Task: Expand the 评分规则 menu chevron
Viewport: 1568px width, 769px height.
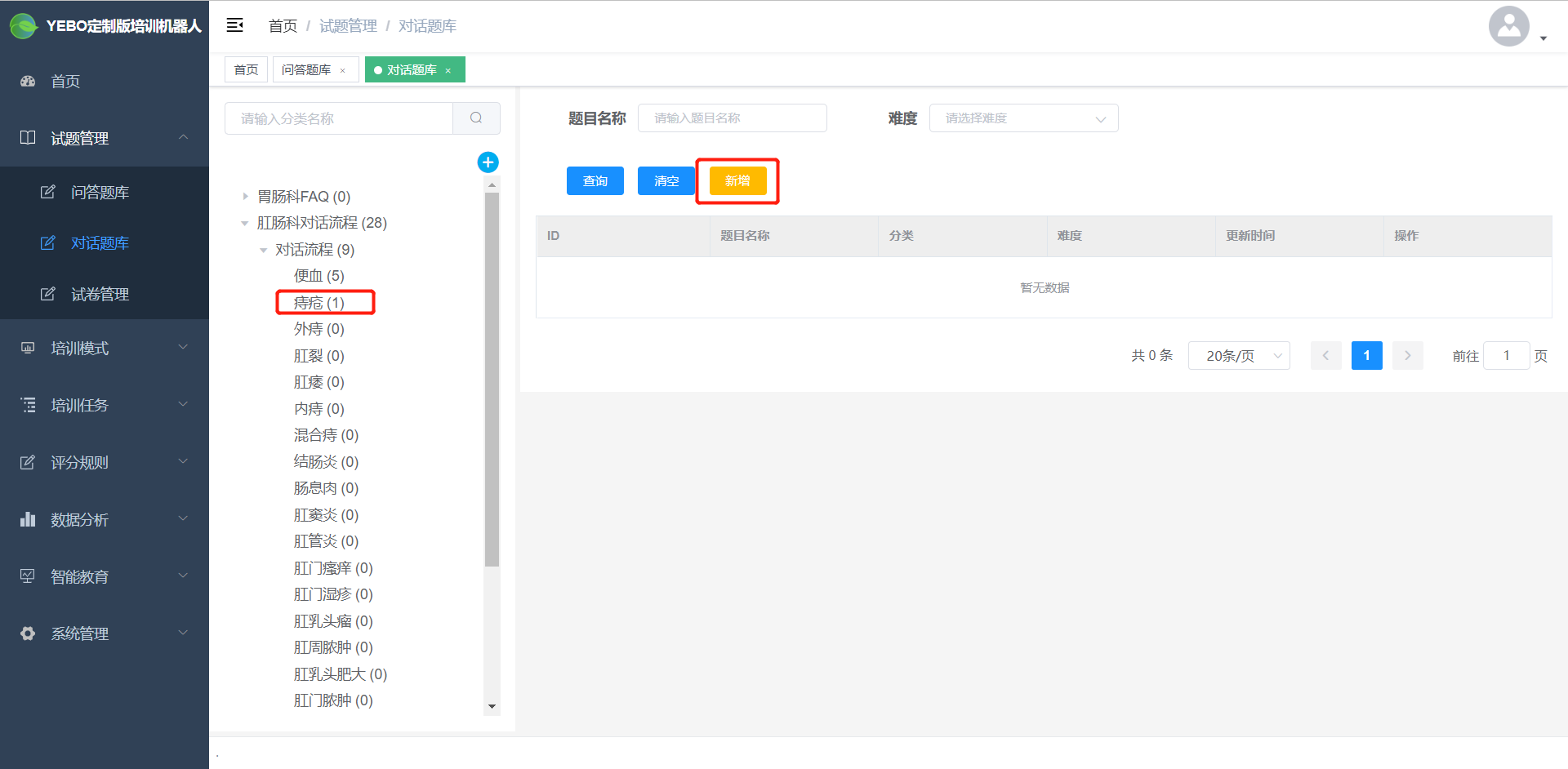Action: click(183, 461)
